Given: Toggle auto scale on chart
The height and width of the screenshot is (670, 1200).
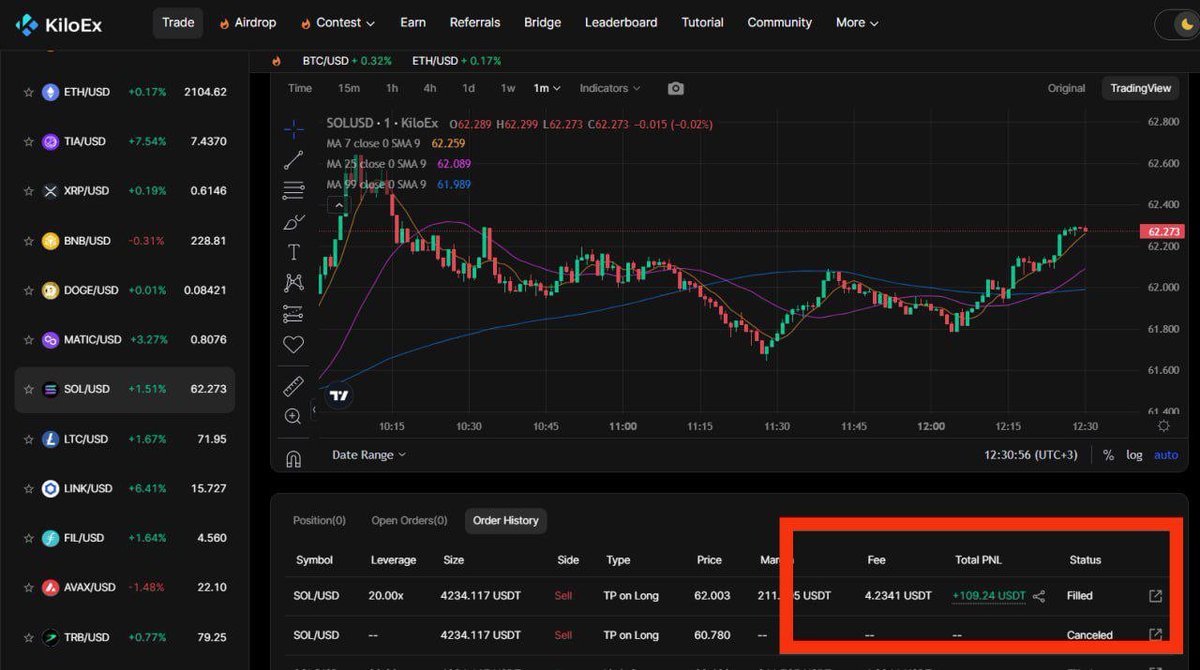Looking at the screenshot, I should pyautogui.click(x=1166, y=455).
